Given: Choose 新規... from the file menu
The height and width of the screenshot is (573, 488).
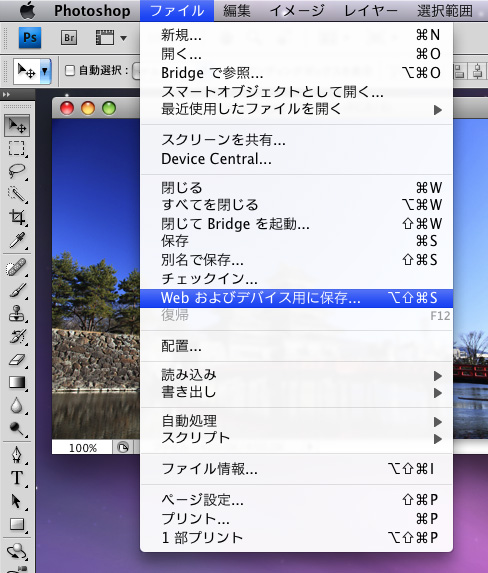Looking at the screenshot, I should click(x=296, y=35).
